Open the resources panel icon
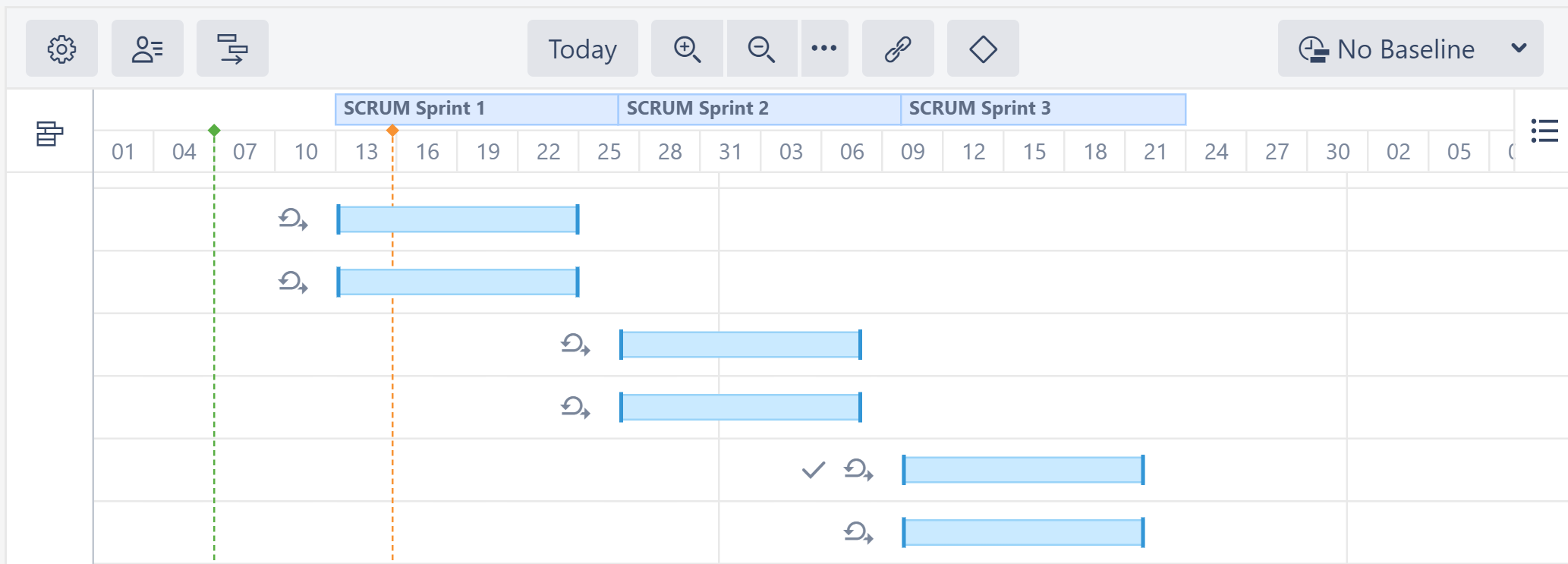 tap(147, 49)
